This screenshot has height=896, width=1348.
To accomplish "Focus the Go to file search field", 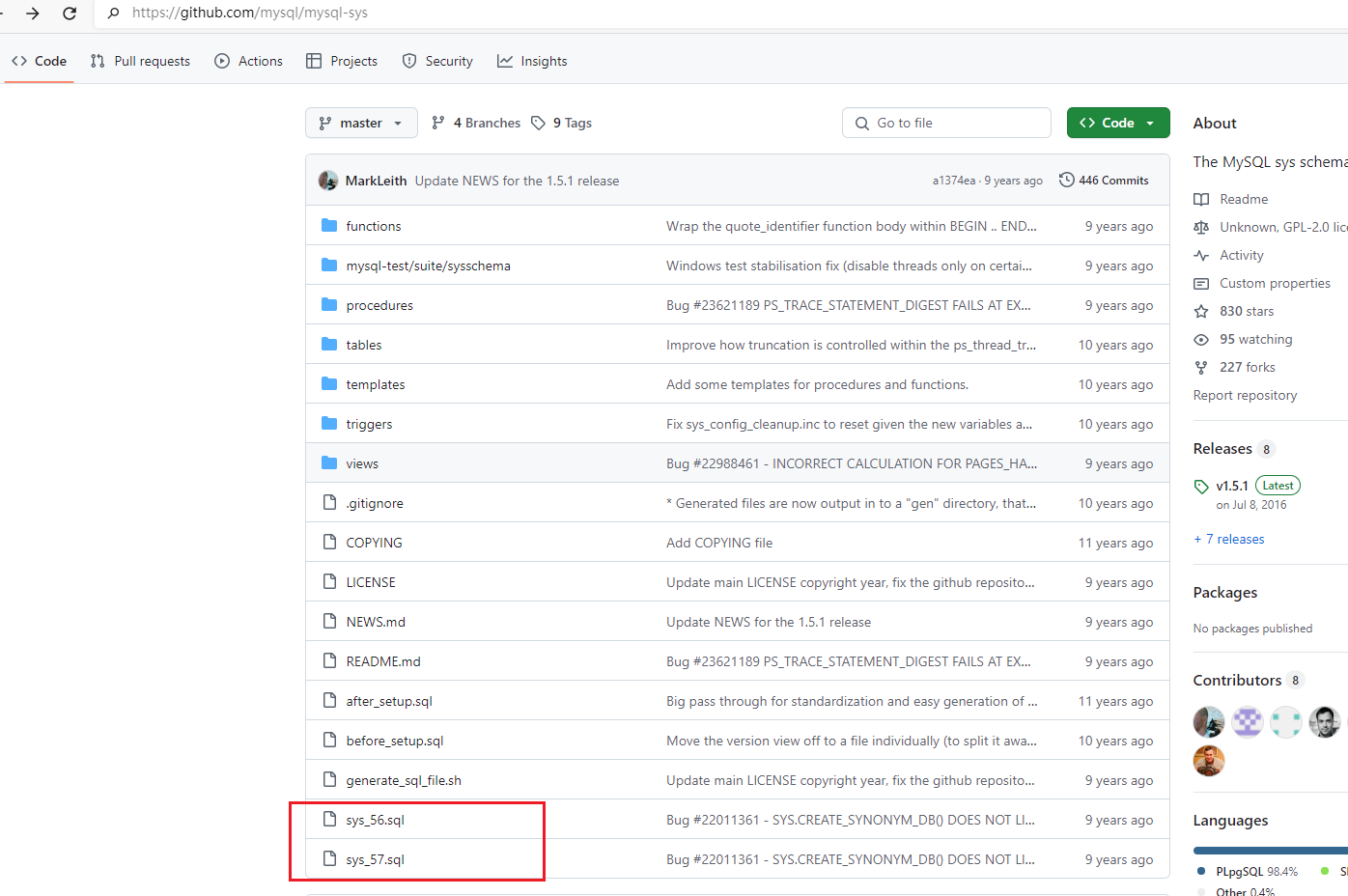I will tap(946, 123).
